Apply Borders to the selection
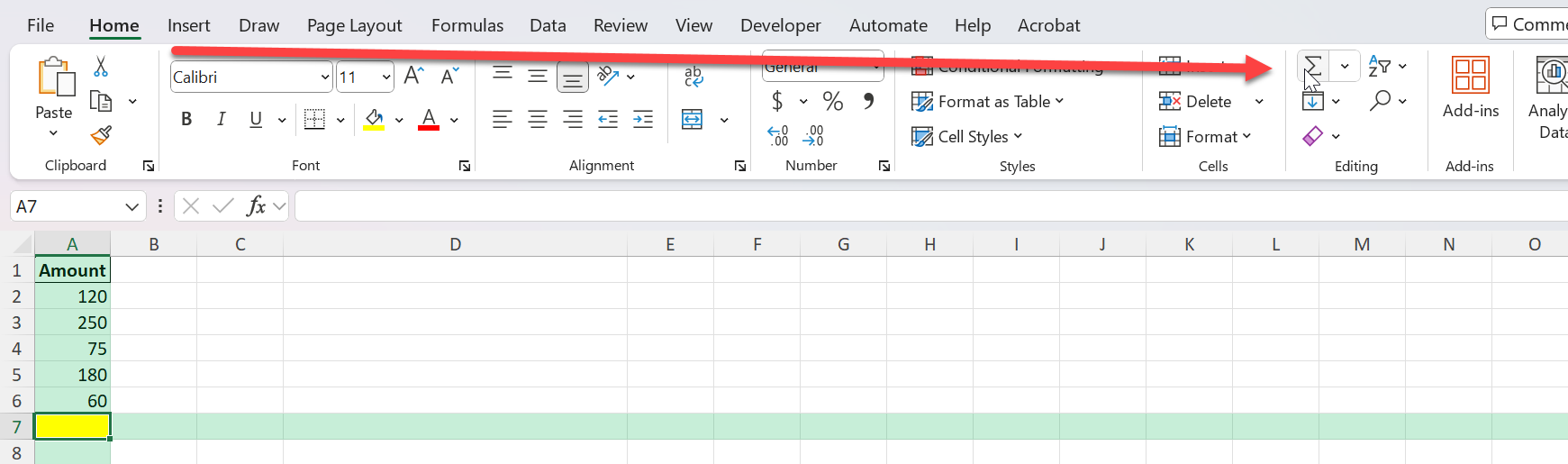The height and width of the screenshot is (464, 1568). (314, 119)
